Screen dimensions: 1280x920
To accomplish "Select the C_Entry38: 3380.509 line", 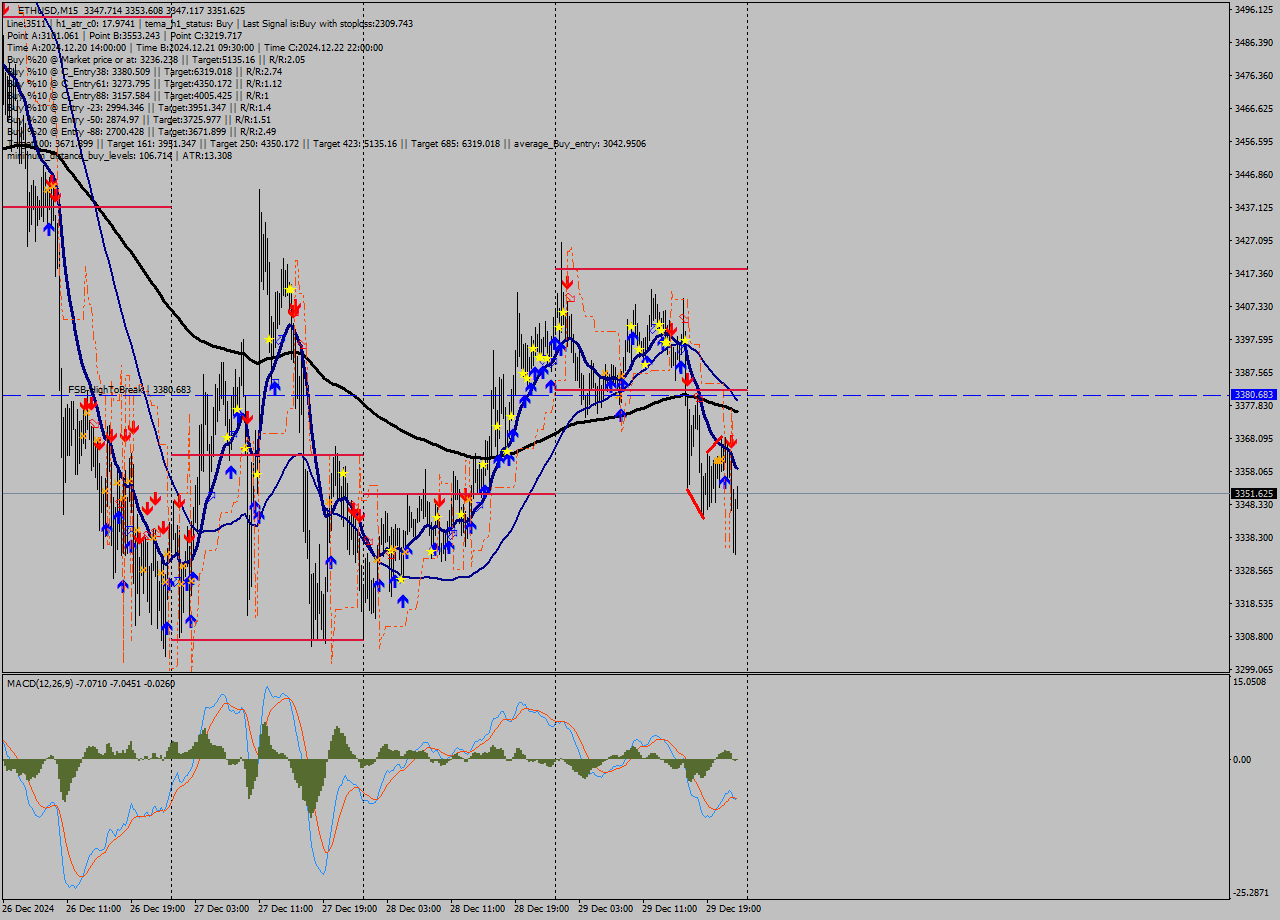I will (144, 71).
